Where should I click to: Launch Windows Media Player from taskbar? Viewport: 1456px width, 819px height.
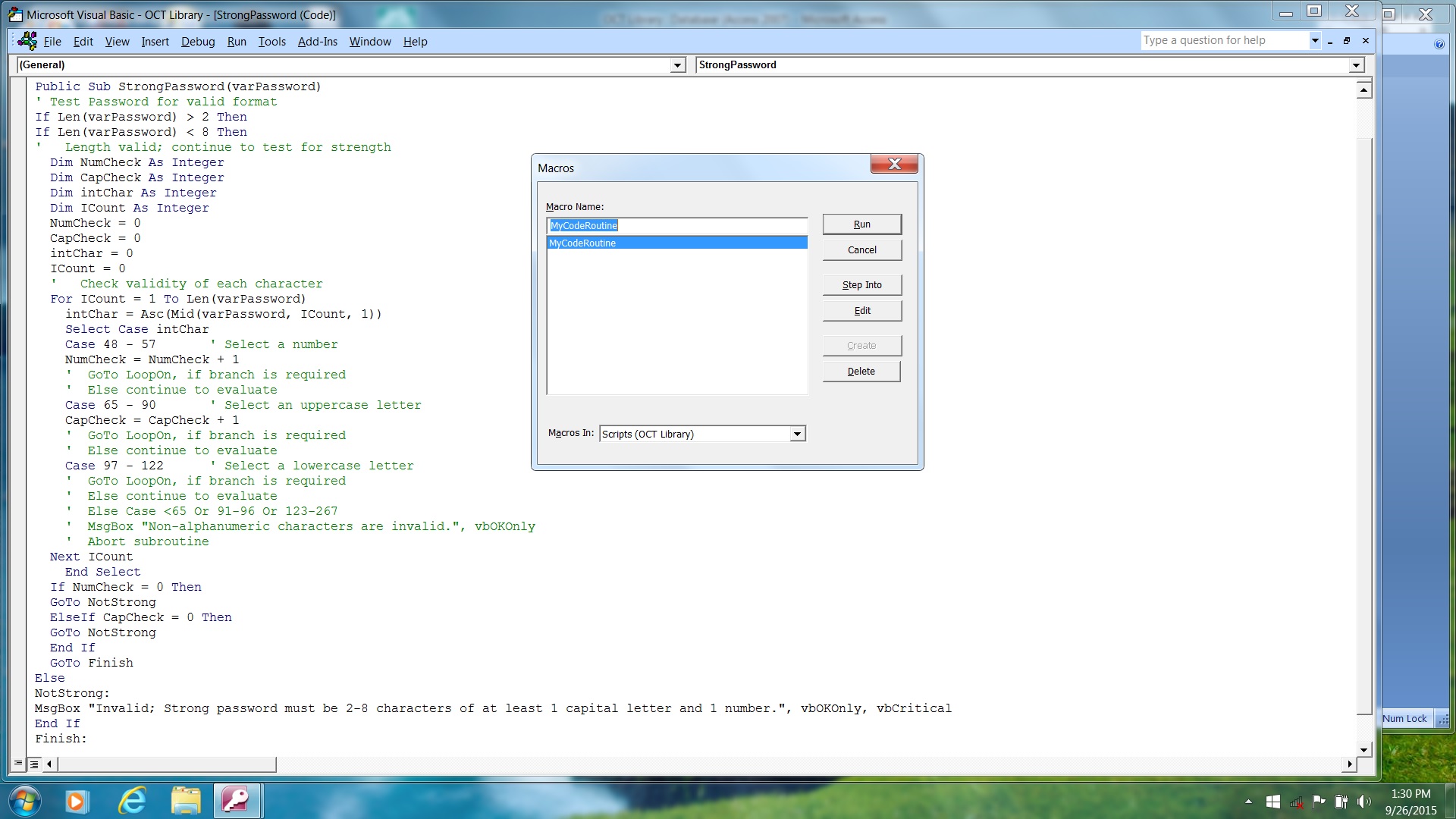[77, 801]
